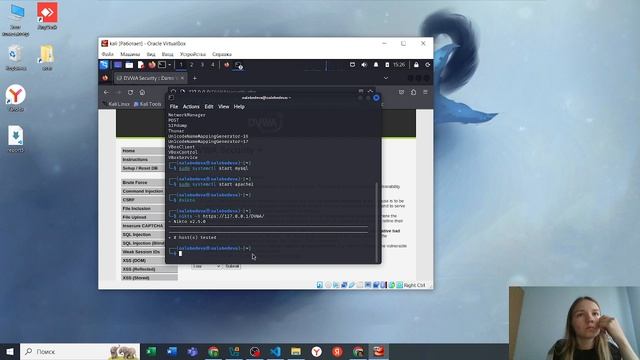Screen dimensions: 640x360
Task: Open DVWA Weak Session IDs page
Action: [x=143, y=252]
